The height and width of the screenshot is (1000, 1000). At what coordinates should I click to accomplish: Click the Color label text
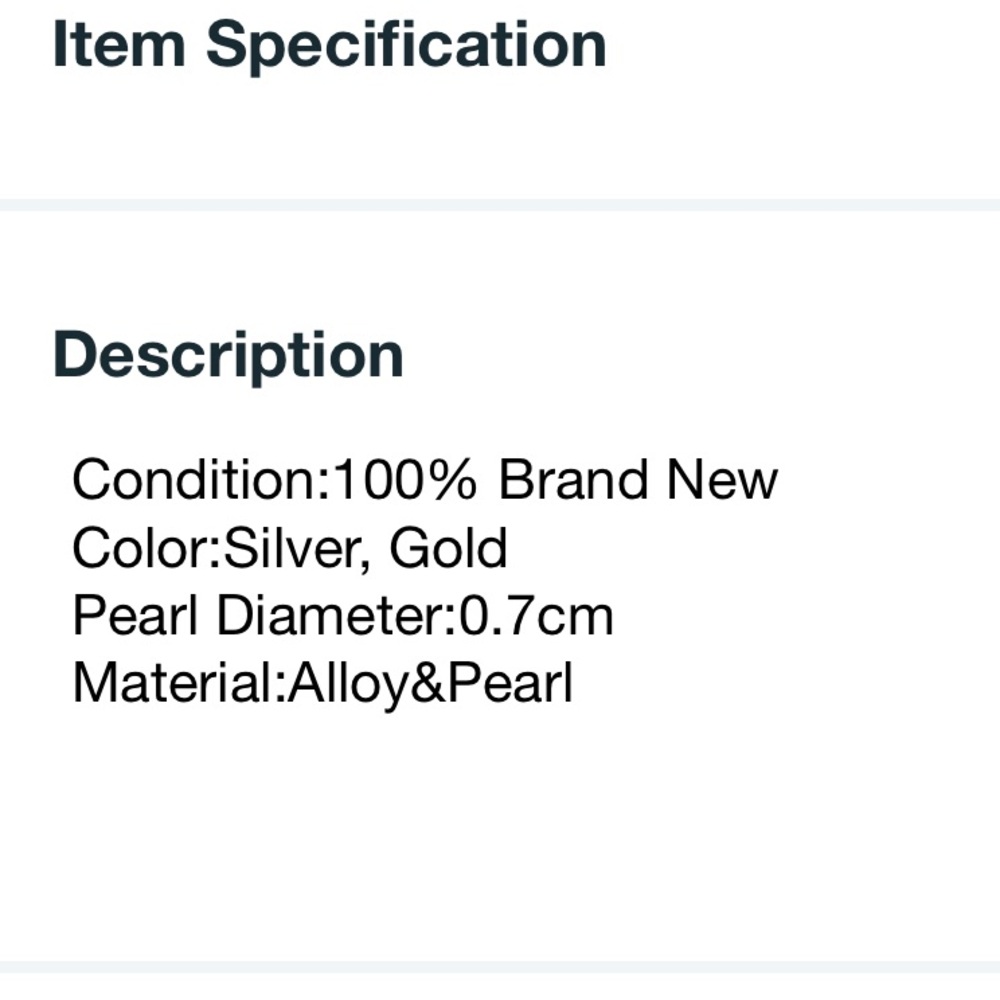click(x=141, y=548)
